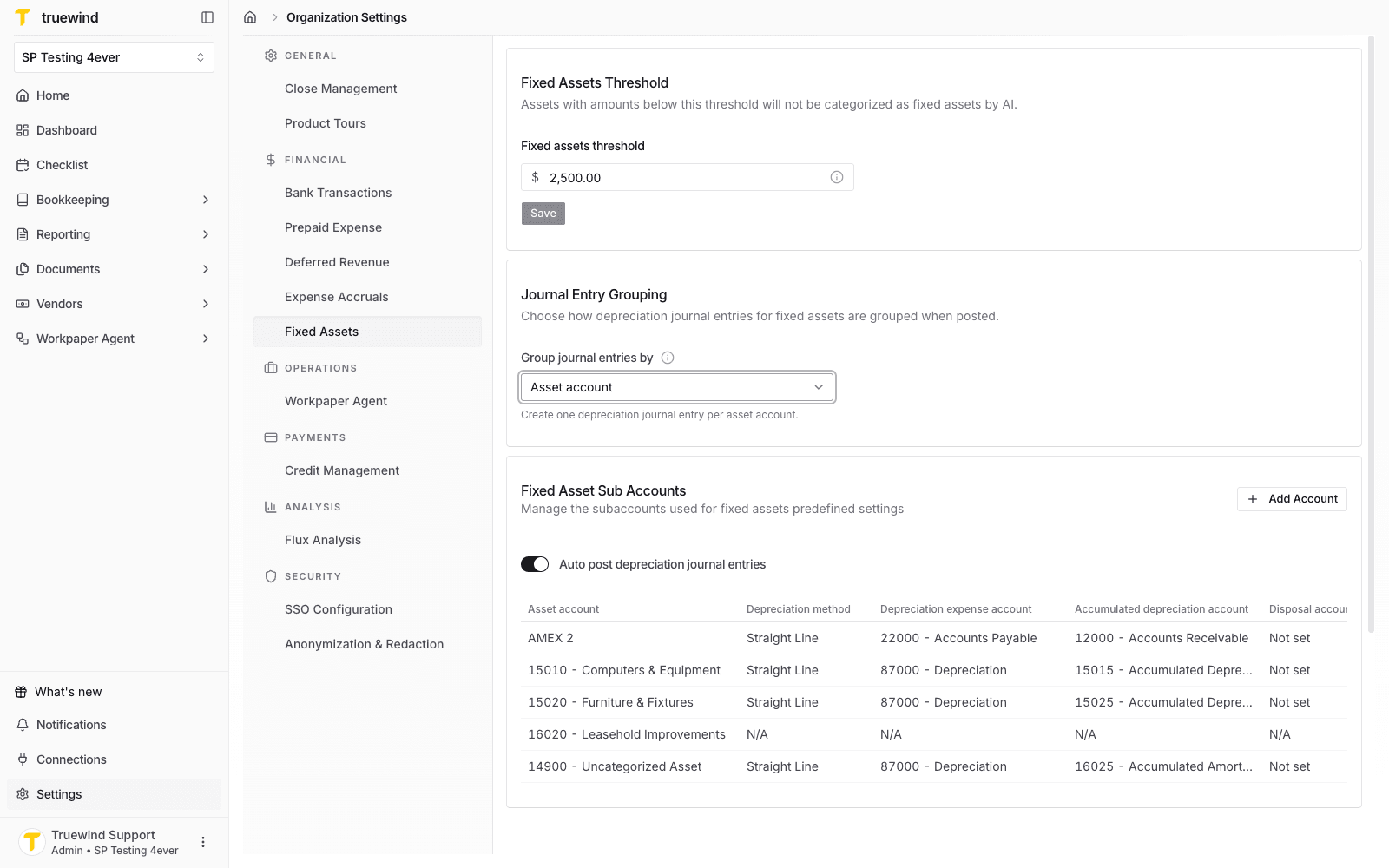The width and height of the screenshot is (1389, 868).
Task: Click info icon beside Group journal entries by
Action: coord(668,358)
